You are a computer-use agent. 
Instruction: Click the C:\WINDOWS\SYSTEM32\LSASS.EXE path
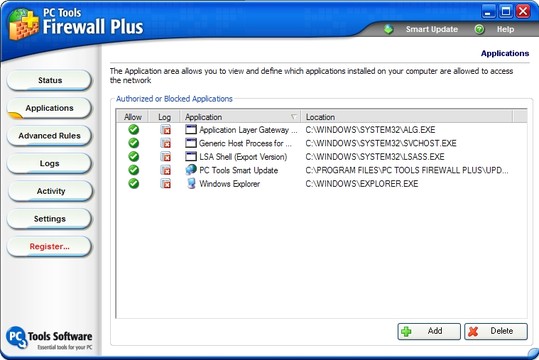(x=375, y=156)
